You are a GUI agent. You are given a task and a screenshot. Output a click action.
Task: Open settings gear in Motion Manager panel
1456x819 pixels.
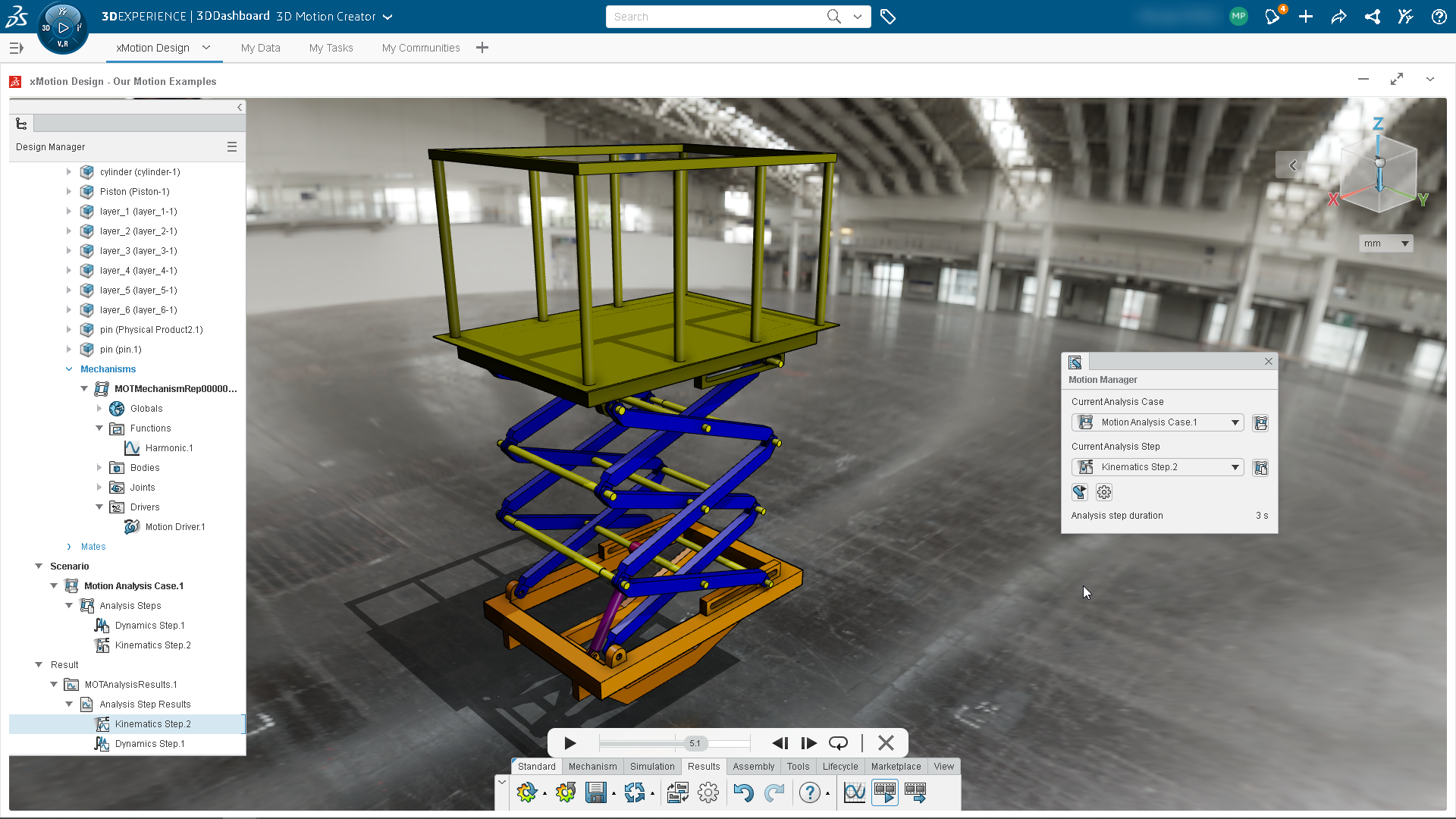click(1104, 493)
